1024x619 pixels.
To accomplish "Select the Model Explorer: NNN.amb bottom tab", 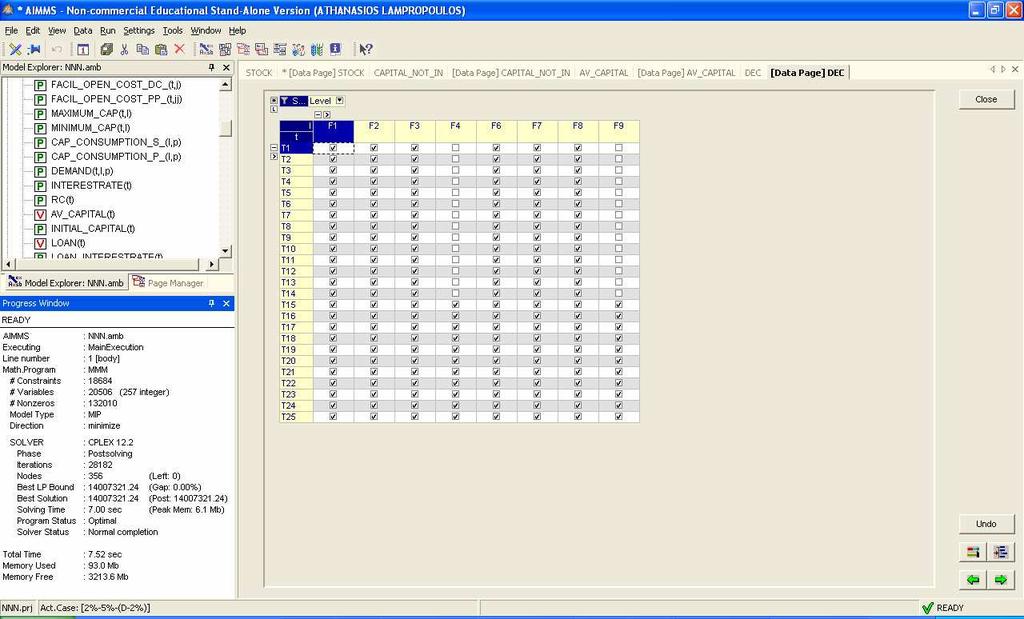I will [66, 283].
